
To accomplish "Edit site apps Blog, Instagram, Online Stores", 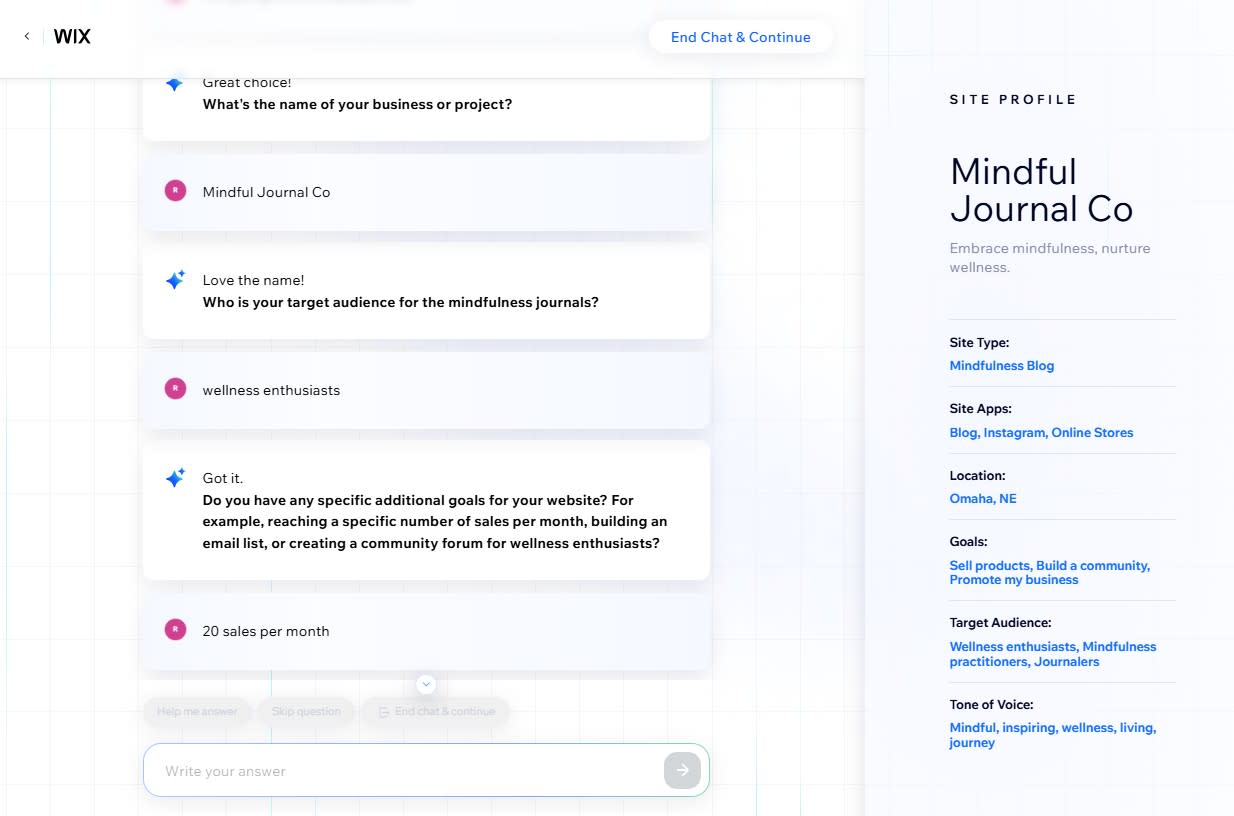I will point(1041,433).
